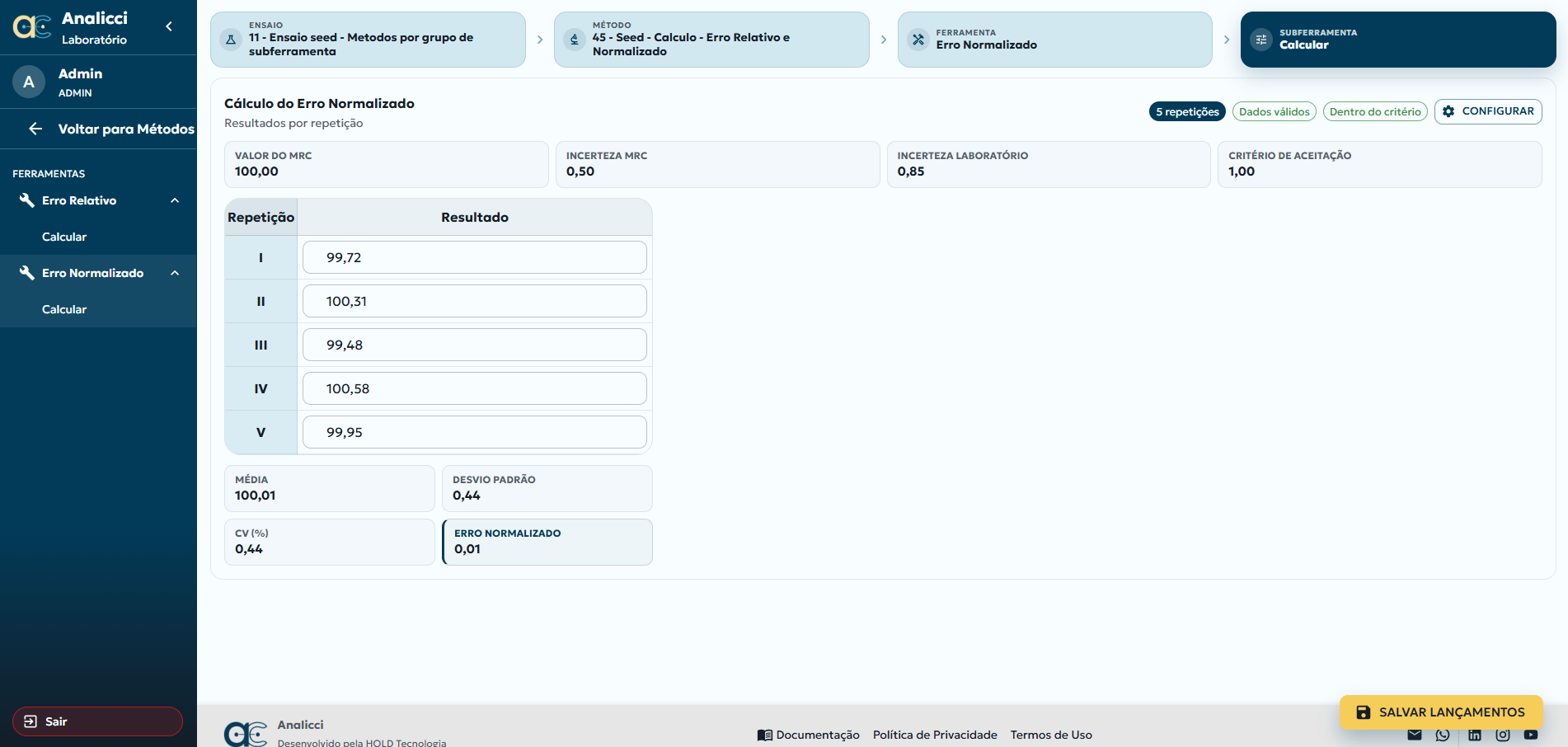The width and height of the screenshot is (1568, 747).
Task: Click the gear icon on Configurar button
Action: pyautogui.click(x=1448, y=111)
